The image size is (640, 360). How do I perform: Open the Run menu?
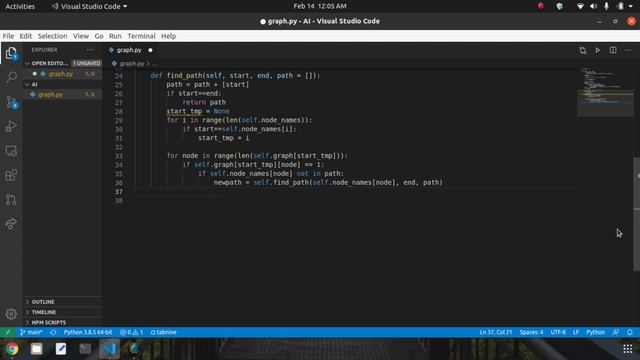coord(115,36)
